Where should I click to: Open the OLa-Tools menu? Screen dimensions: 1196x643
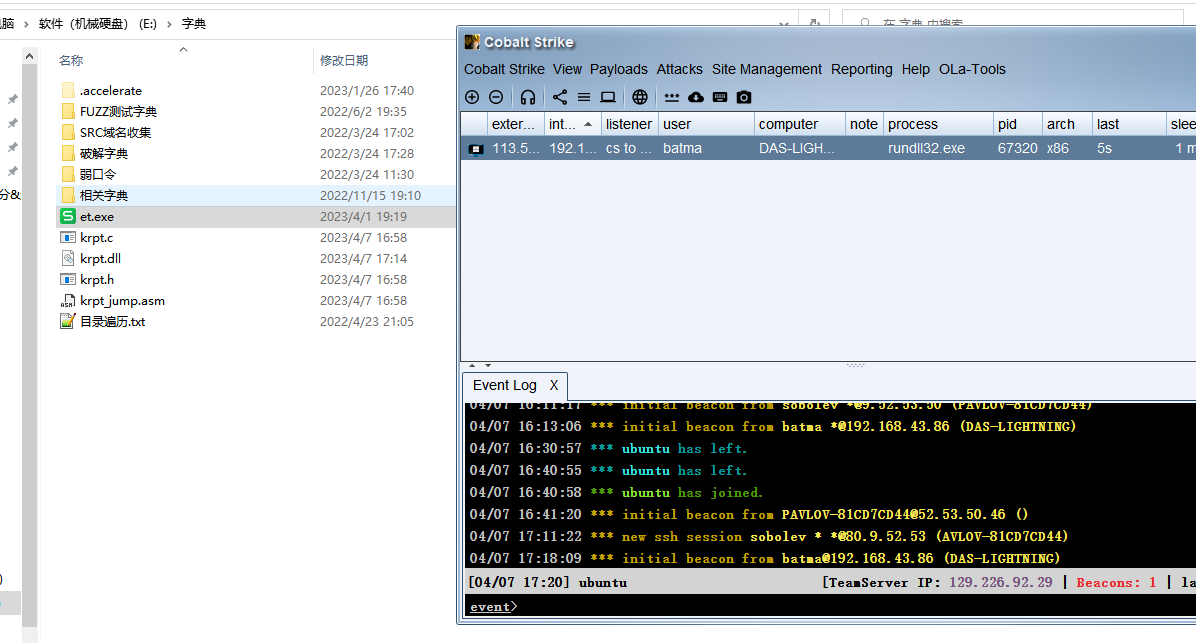(x=972, y=69)
